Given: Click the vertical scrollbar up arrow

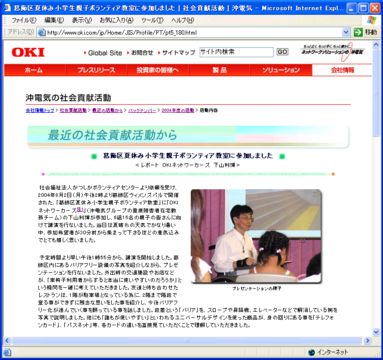Looking at the screenshot, I should pyautogui.click(x=376, y=44).
